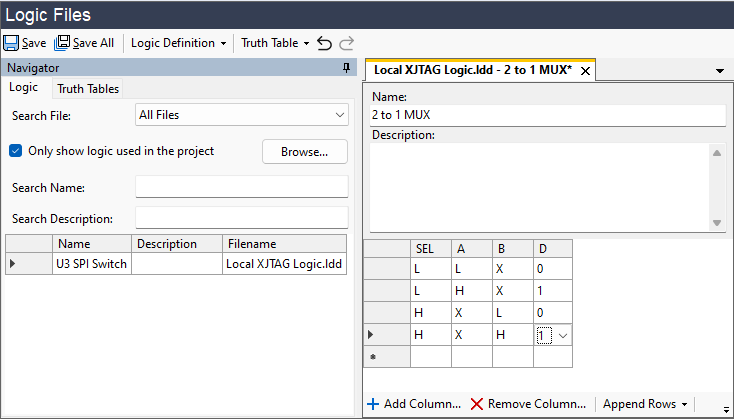Click the Redo arrow icon
The height and width of the screenshot is (419, 734).
click(x=346, y=43)
